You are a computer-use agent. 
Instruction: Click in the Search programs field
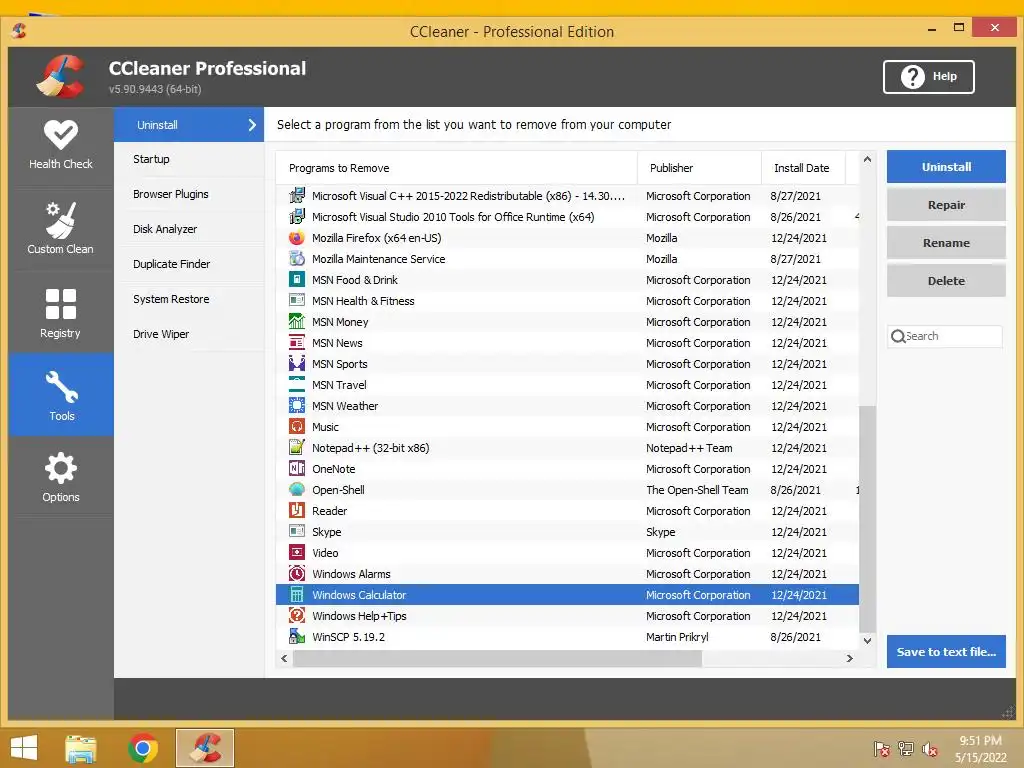click(x=945, y=336)
